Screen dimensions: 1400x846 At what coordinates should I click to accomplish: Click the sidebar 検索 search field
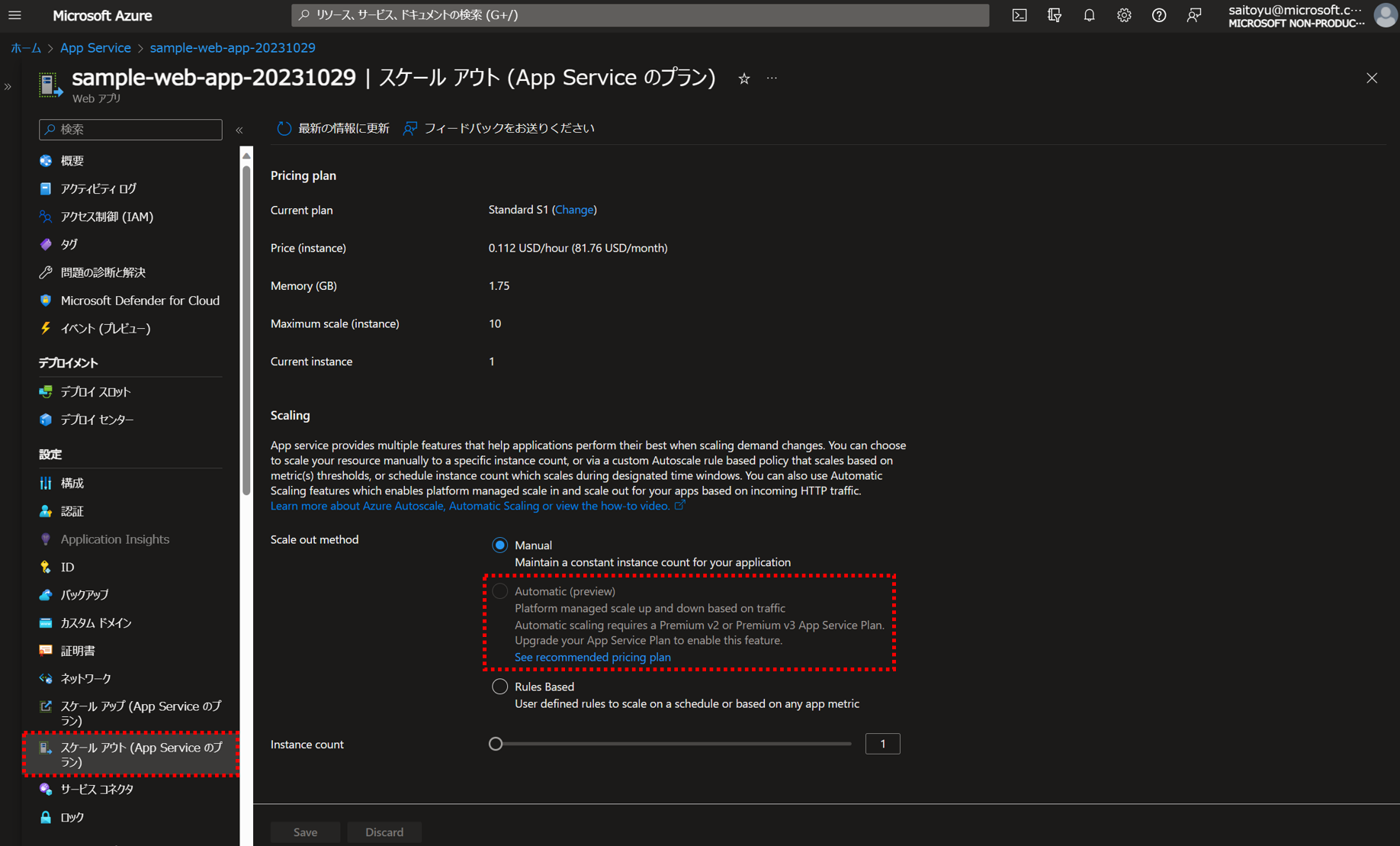click(x=130, y=130)
